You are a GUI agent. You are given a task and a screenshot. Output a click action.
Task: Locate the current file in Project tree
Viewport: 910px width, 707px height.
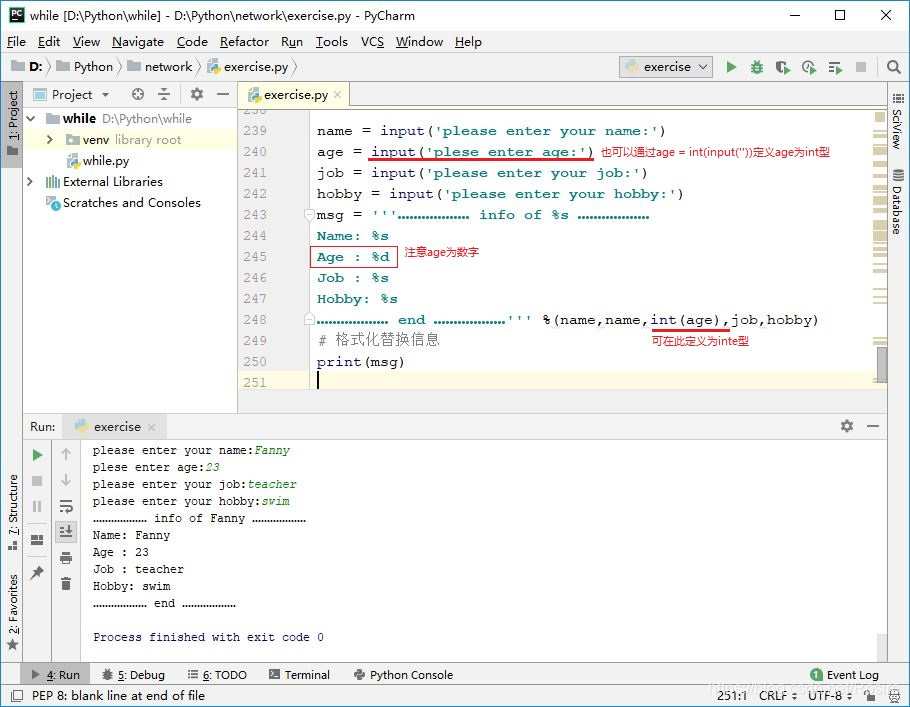(x=138, y=94)
